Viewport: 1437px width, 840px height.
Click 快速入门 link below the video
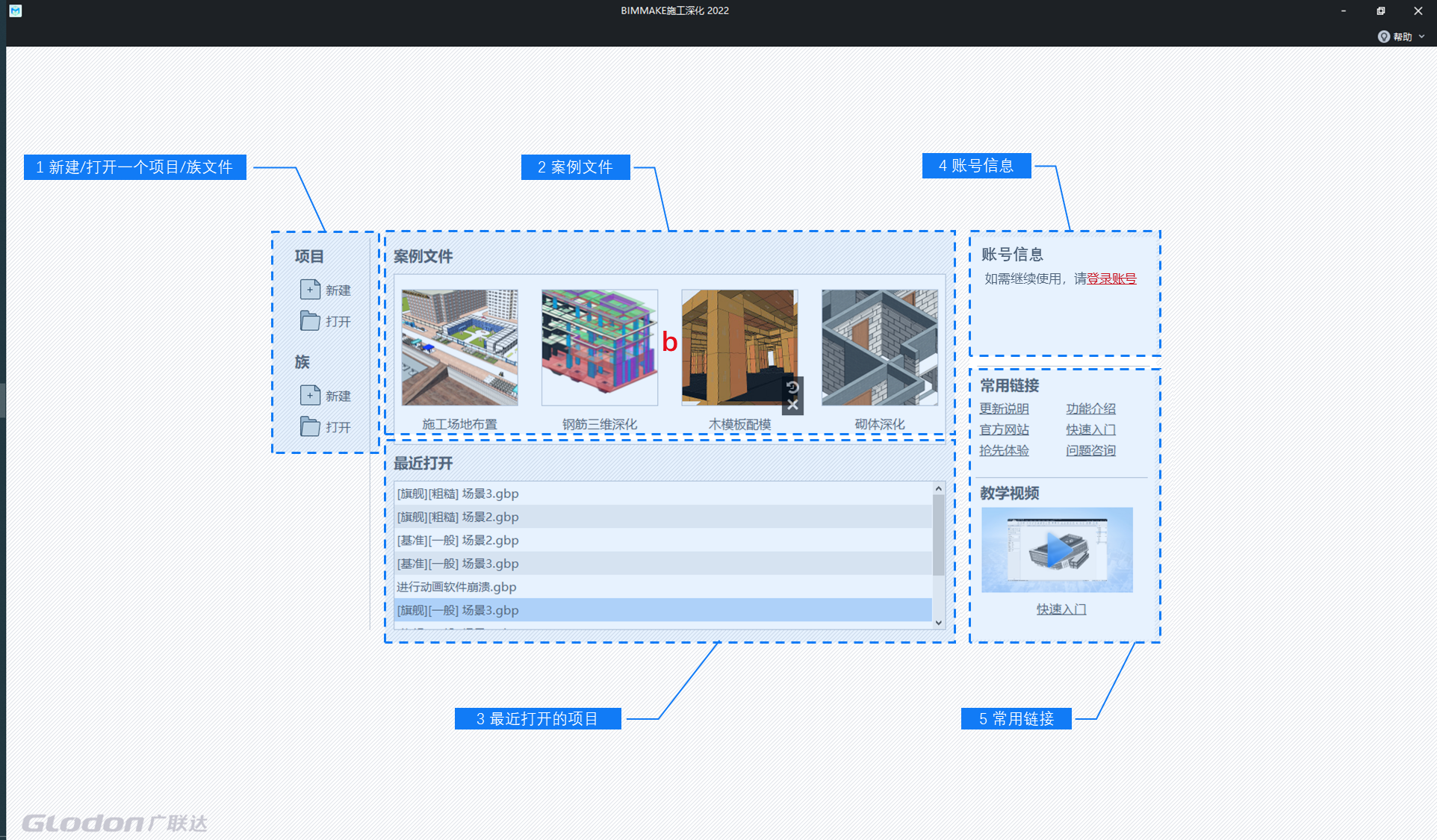(1061, 609)
